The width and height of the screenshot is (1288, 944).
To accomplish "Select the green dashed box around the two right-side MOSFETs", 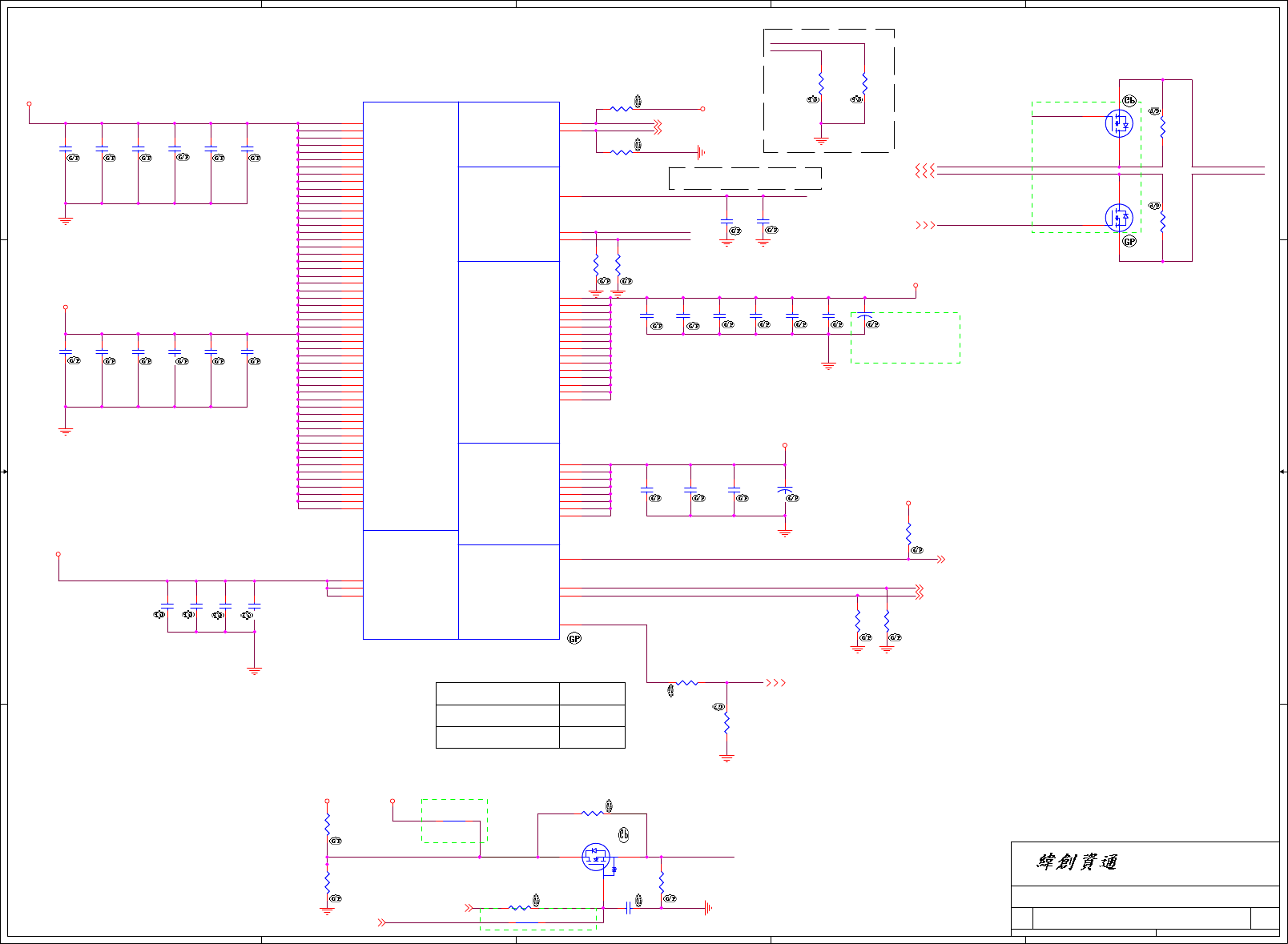I will [x=1087, y=167].
